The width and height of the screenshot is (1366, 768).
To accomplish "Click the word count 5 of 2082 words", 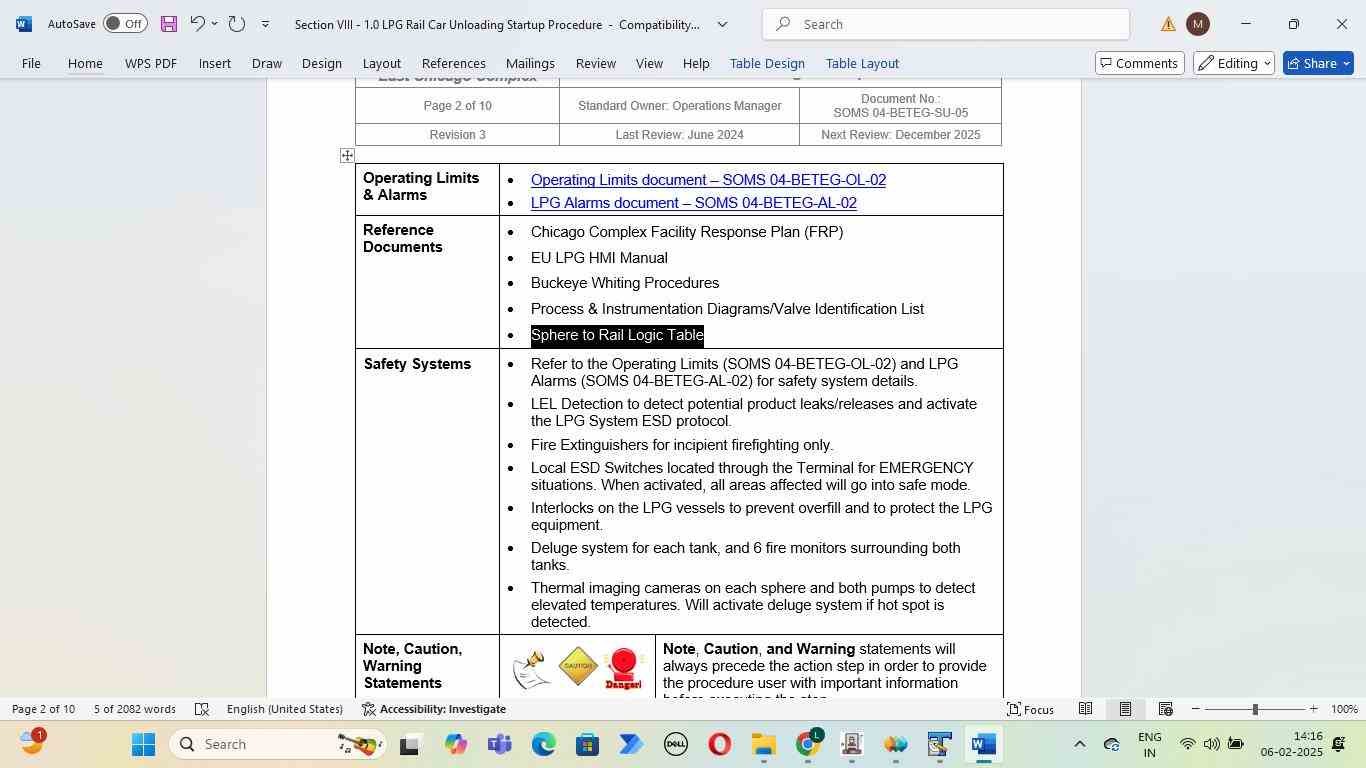I will point(135,709).
